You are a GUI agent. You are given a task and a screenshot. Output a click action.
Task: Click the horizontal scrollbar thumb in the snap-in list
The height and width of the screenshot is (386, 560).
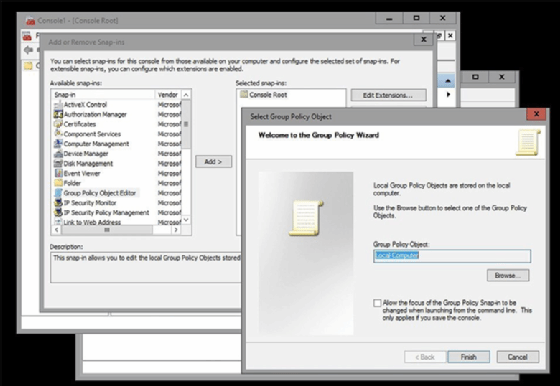[107, 230]
